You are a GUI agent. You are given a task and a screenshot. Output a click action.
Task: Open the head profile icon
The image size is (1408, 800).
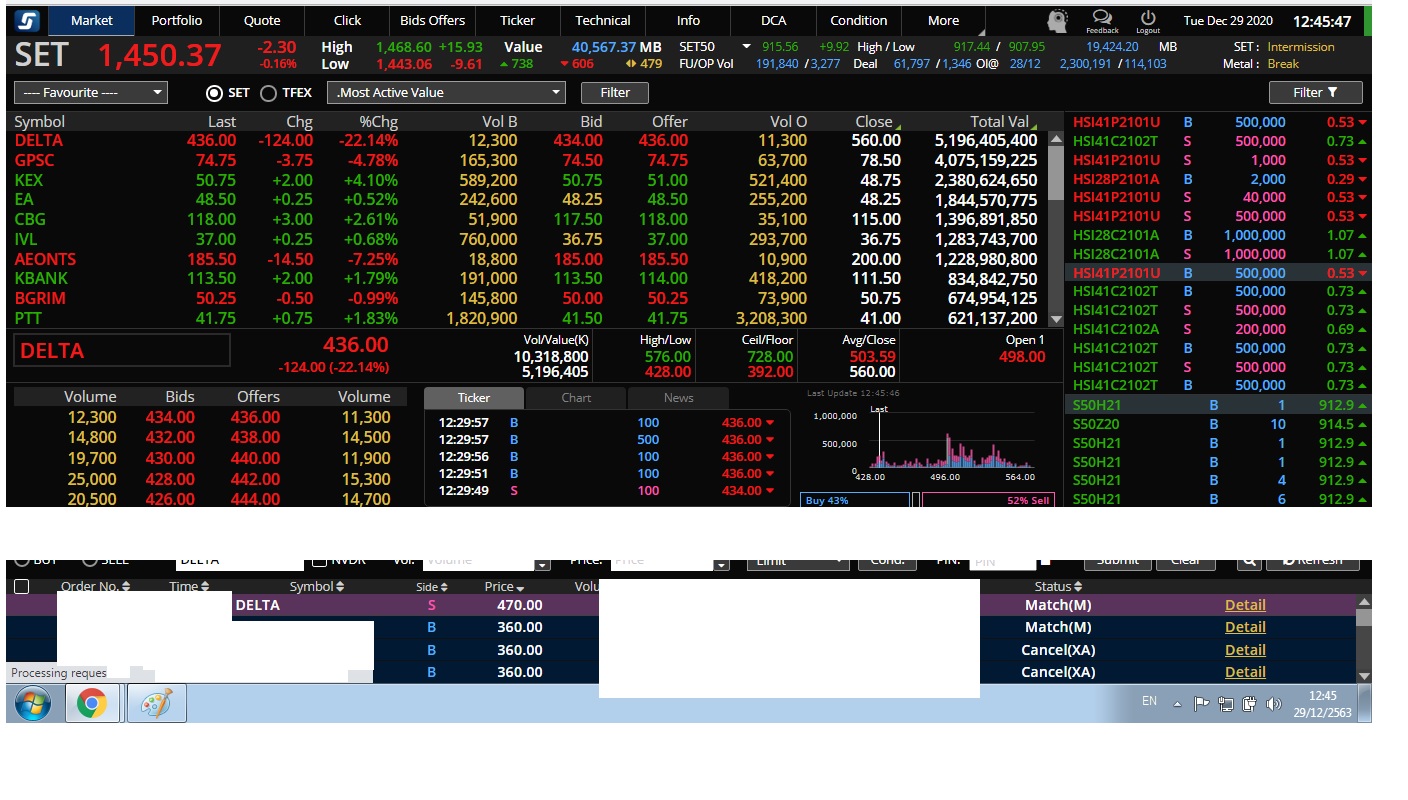point(1058,21)
